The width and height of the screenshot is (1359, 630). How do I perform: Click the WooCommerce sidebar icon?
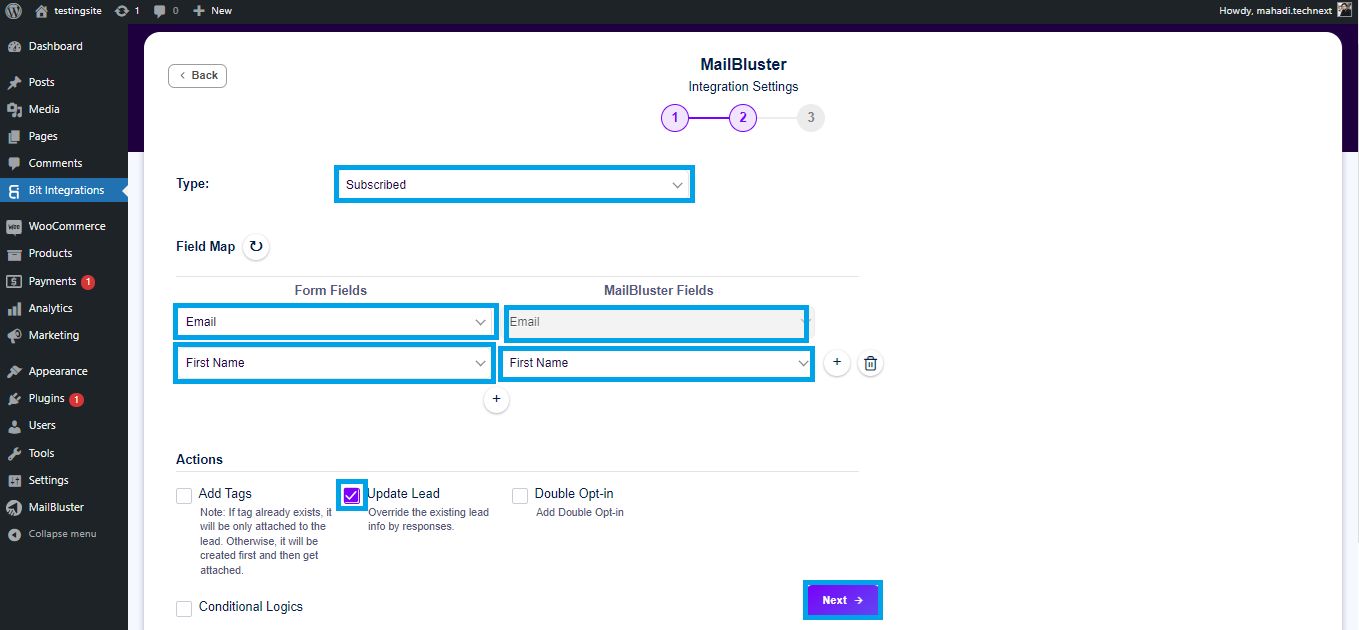tap(14, 226)
